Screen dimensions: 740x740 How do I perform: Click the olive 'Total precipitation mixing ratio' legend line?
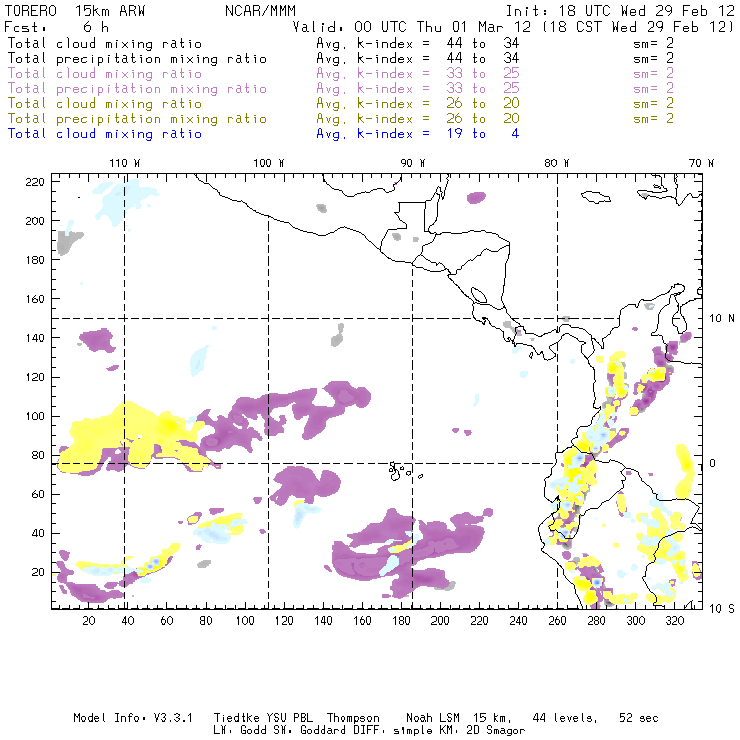(137, 118)
